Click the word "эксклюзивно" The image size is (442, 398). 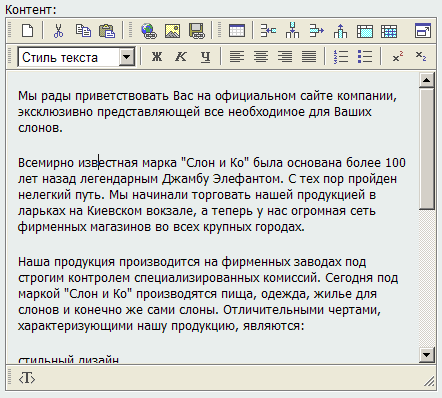click(x=55, y=112)
